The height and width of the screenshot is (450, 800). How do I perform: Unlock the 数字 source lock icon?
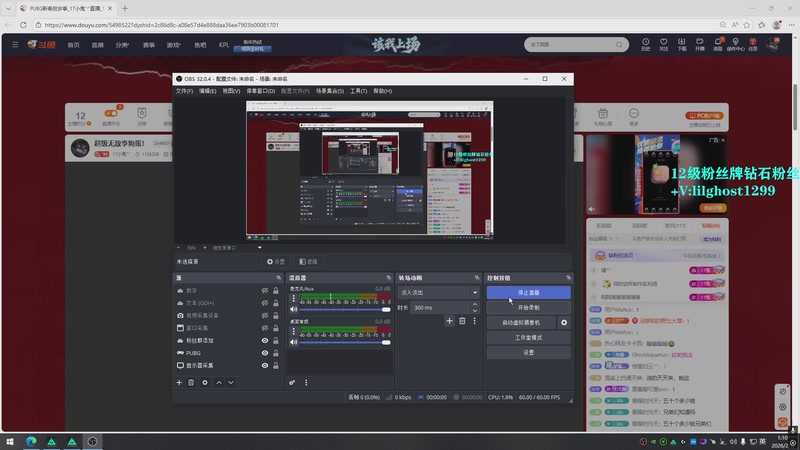(276, 290)
